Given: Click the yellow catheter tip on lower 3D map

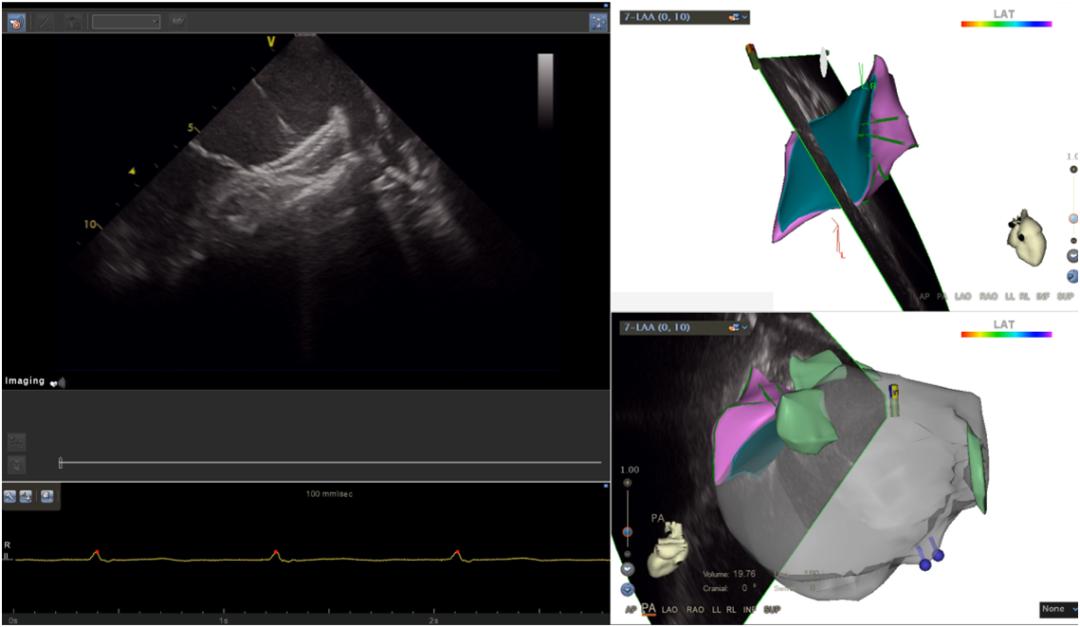Looking at the screenshot, I should pos(895,393).
